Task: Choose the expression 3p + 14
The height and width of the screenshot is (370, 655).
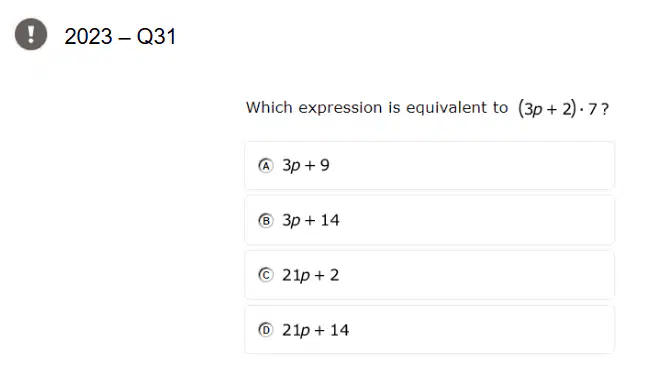Action: [x=311, y=220]
